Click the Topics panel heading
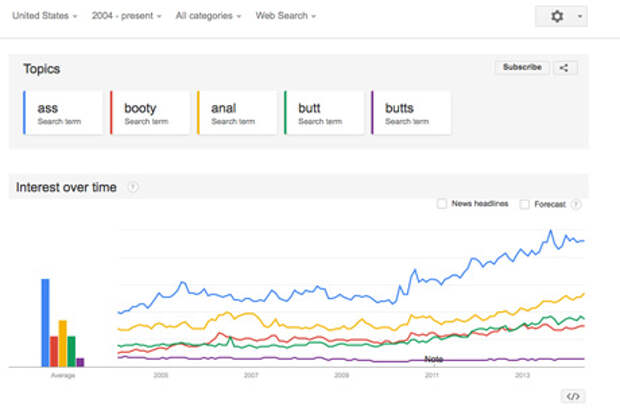620x411 pixels. [x=43, y=69]
